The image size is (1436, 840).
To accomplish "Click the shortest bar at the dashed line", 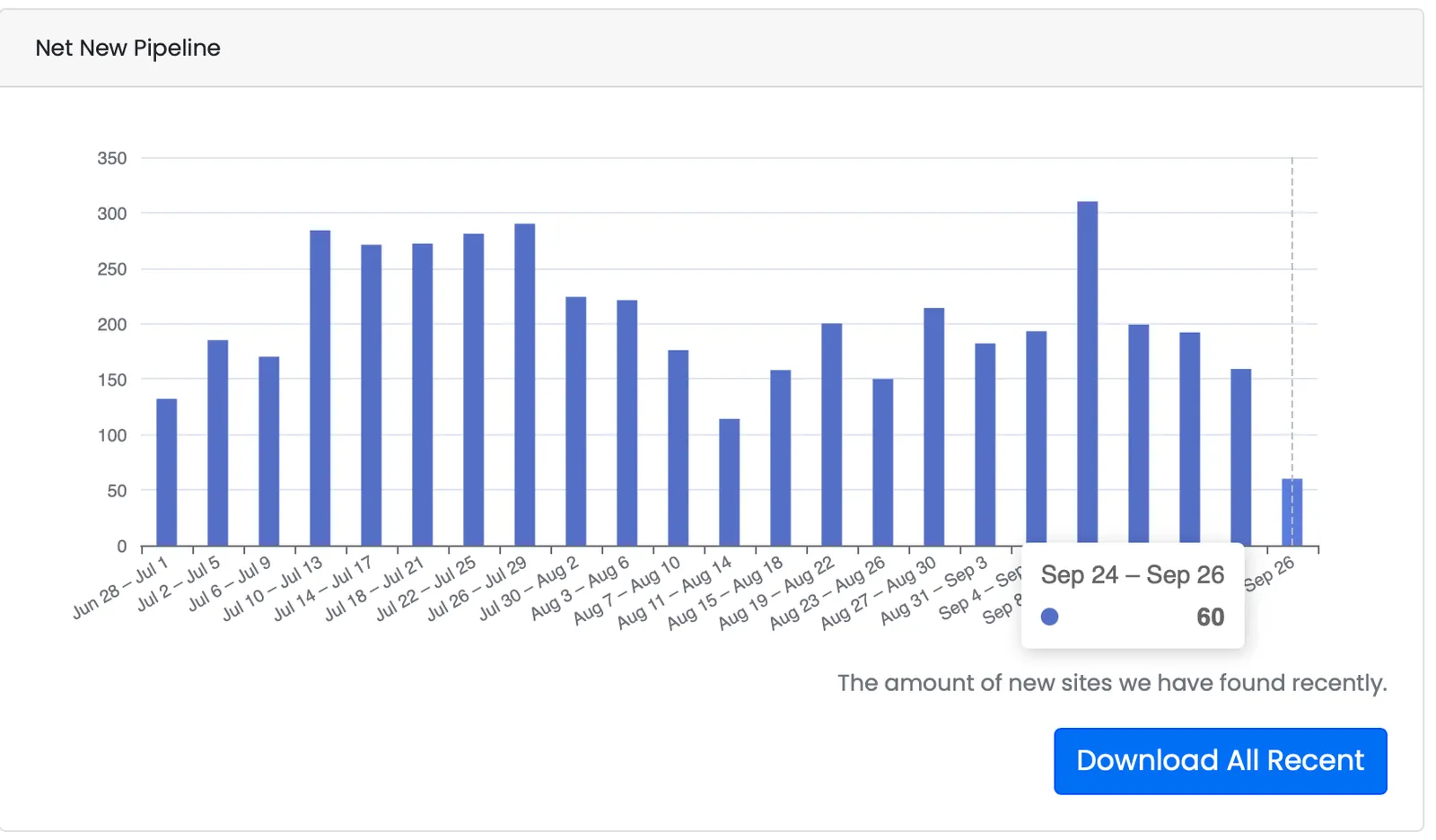I will [x=1292, y=512].
